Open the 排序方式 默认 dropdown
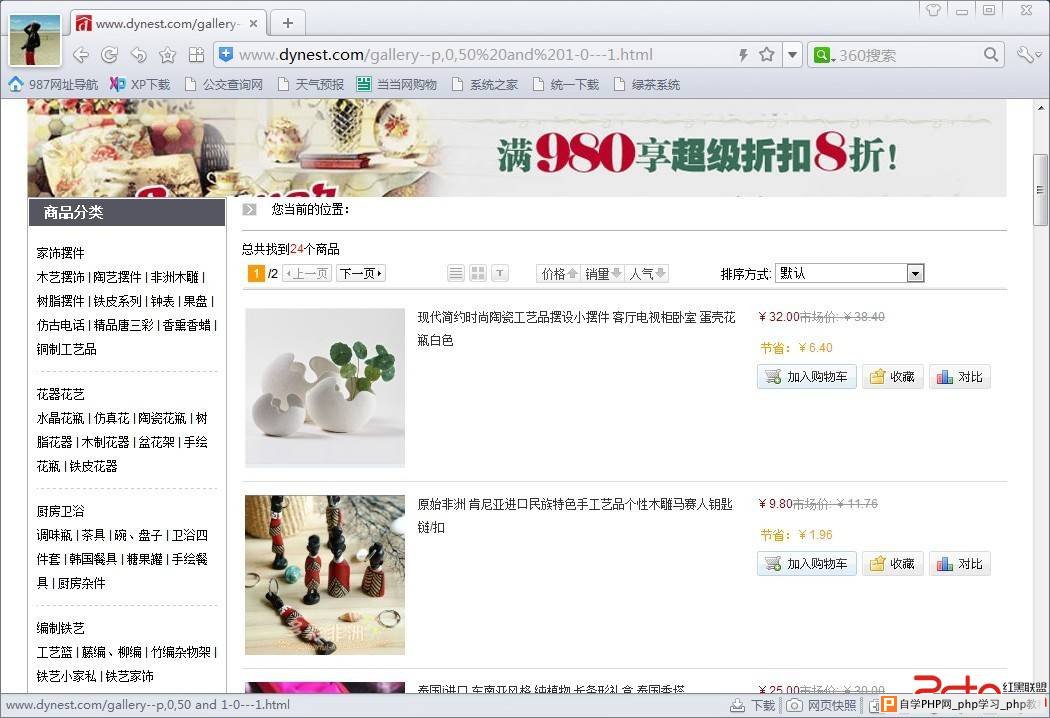This screenshot has height=718, width=1050. [849, 273]
